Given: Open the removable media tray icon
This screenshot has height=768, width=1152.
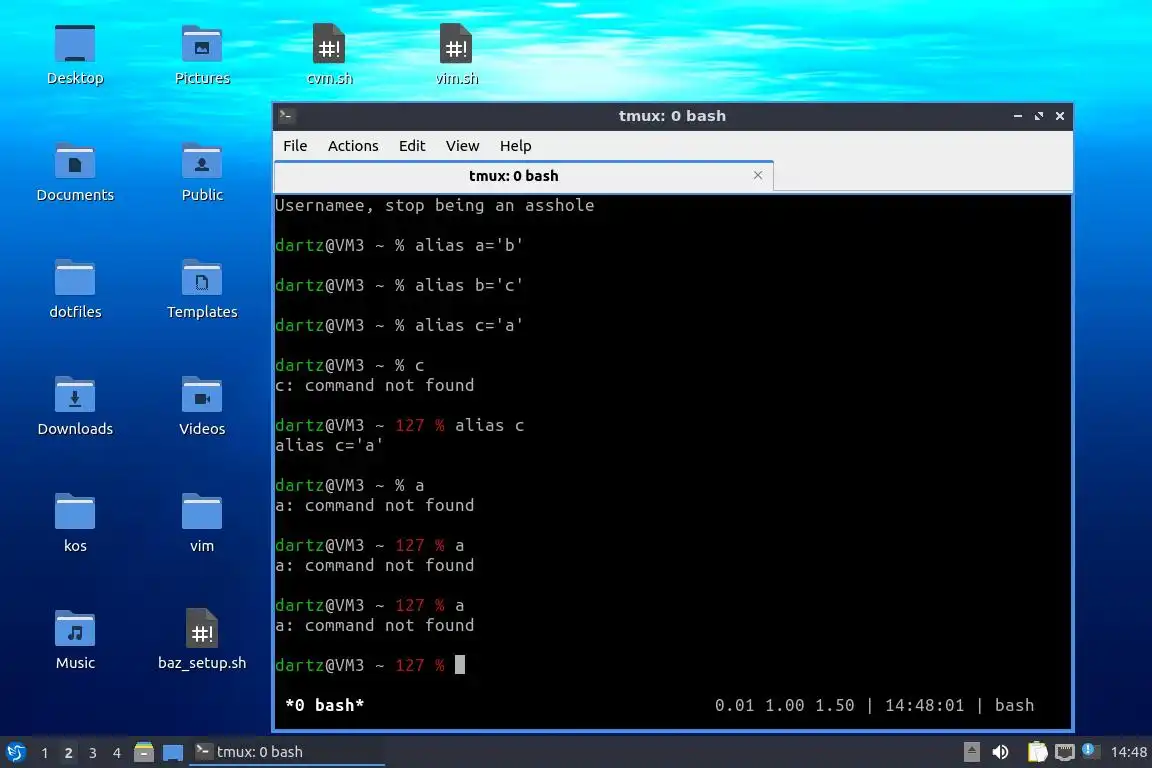Looking at the screenshot, I should (x=971, y=752).
